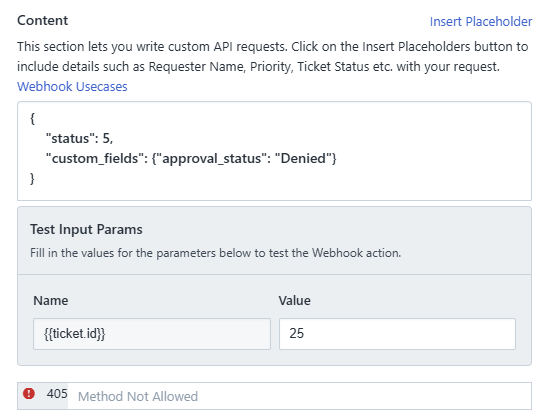This screenshot has width=552, height=417.
Task: Click the Fill in the values description text
Action: click(x=215, y=253)
